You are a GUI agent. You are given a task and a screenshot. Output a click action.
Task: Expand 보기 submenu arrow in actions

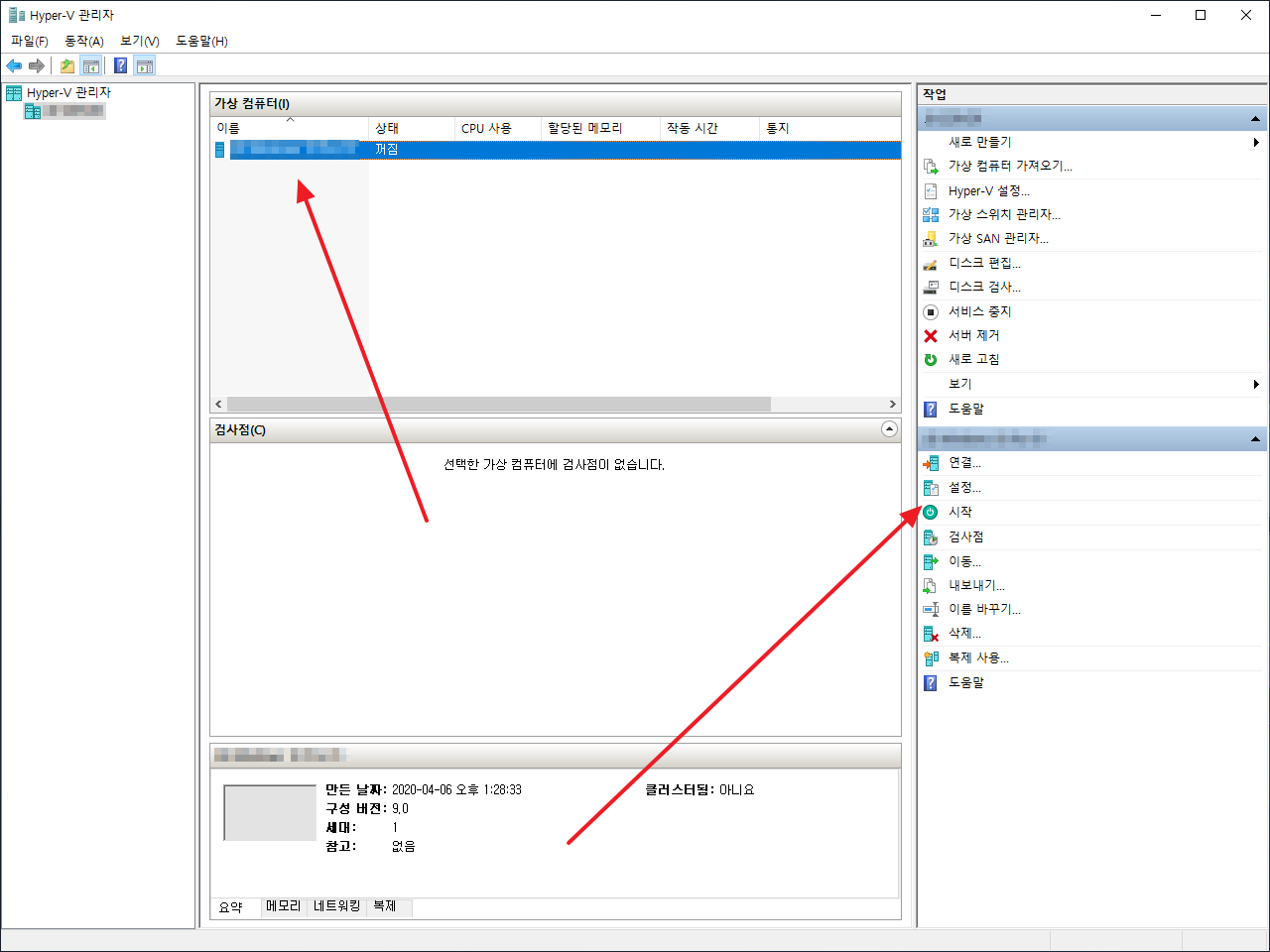click(x=1256, y=384)
